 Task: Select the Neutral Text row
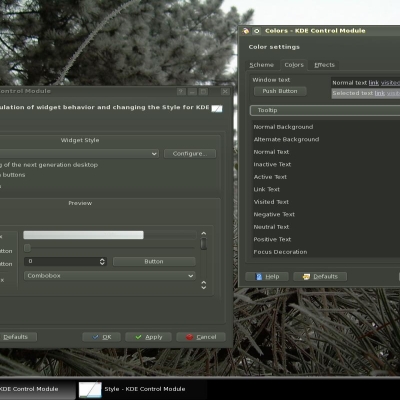(x=326, y=227)
